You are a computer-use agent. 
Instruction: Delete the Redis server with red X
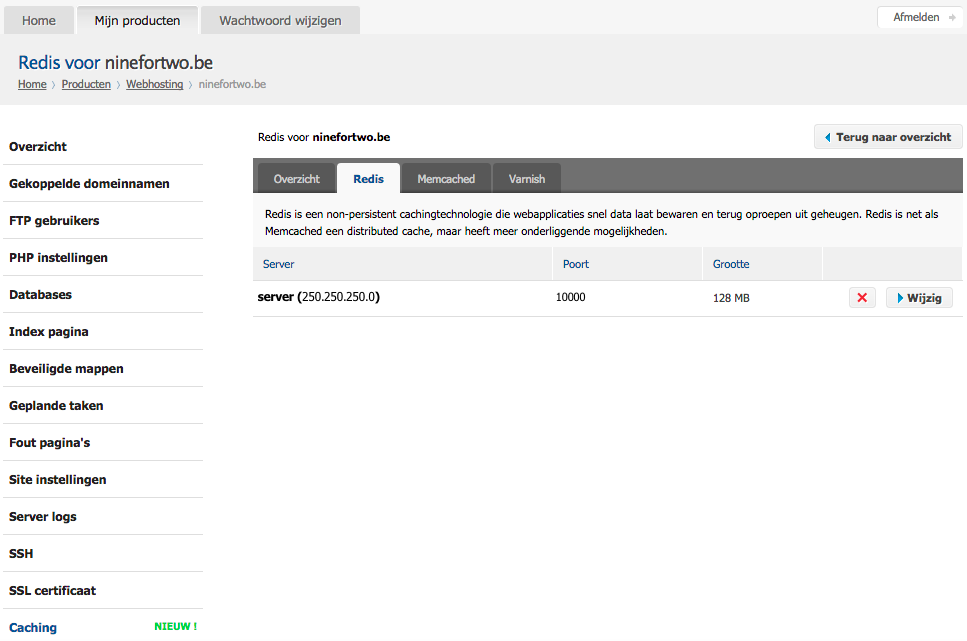click(862, 298)
